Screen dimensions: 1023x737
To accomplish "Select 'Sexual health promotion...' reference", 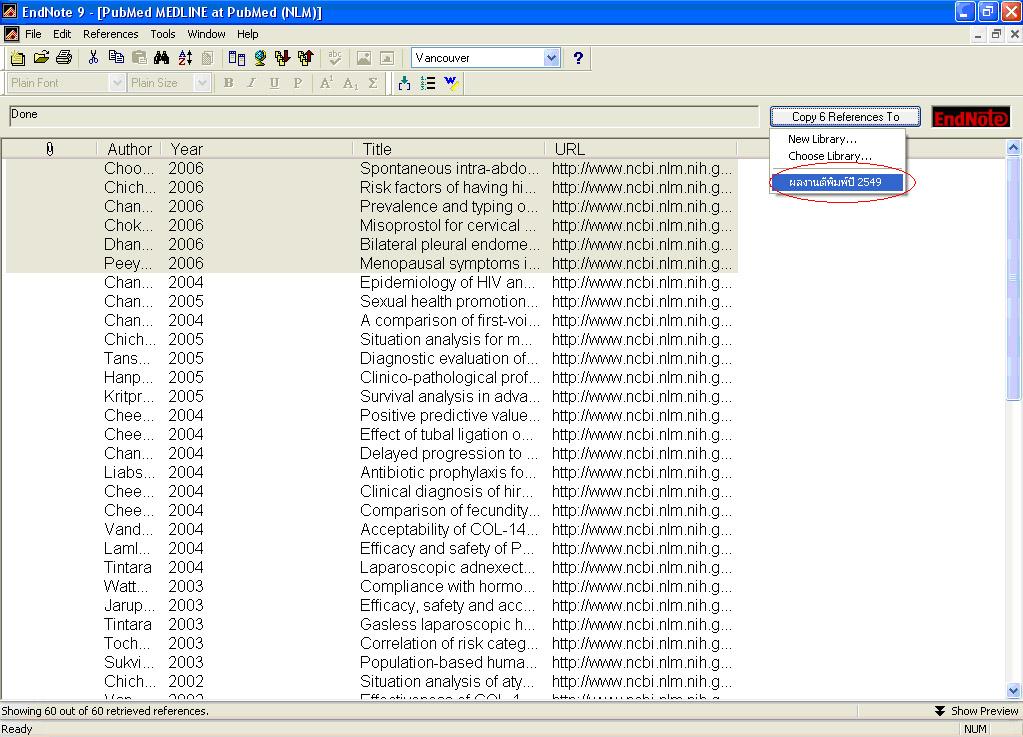I will [x=372, y=301].
